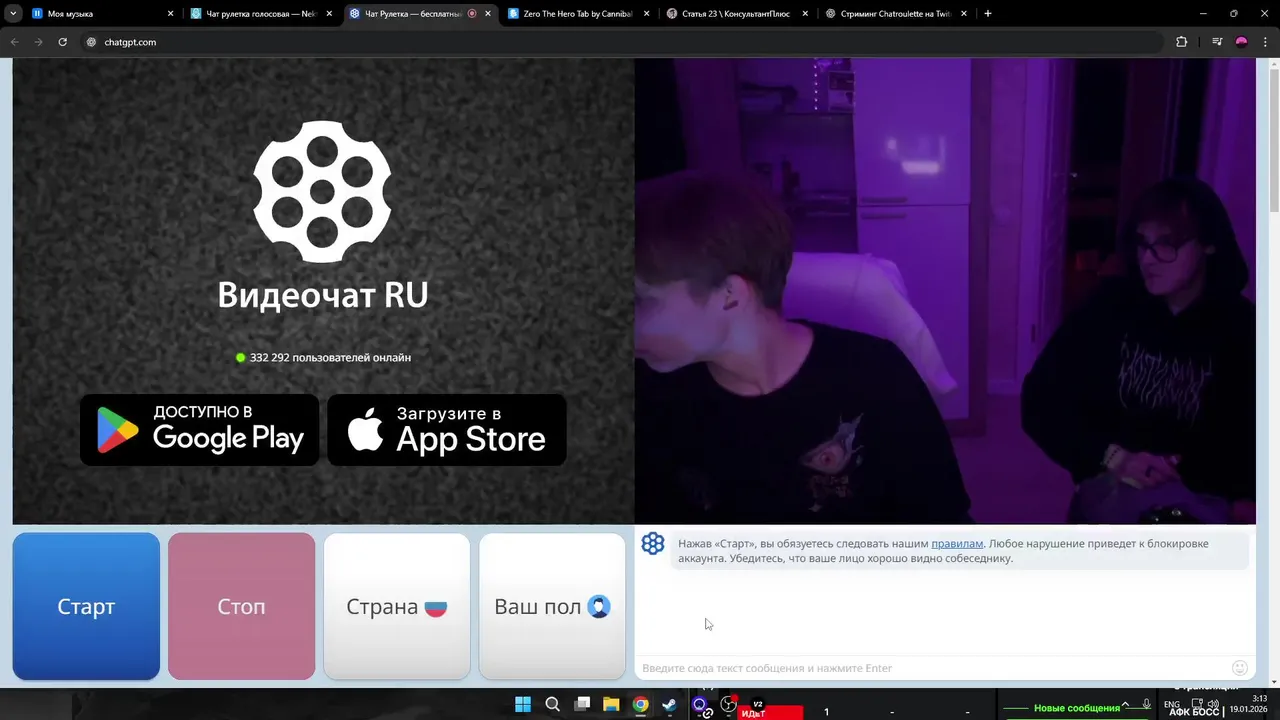Viewport: 1280px width, 720px height.
Task: Open the tab search dropdown arrow
Action: [x=13, y=14]
